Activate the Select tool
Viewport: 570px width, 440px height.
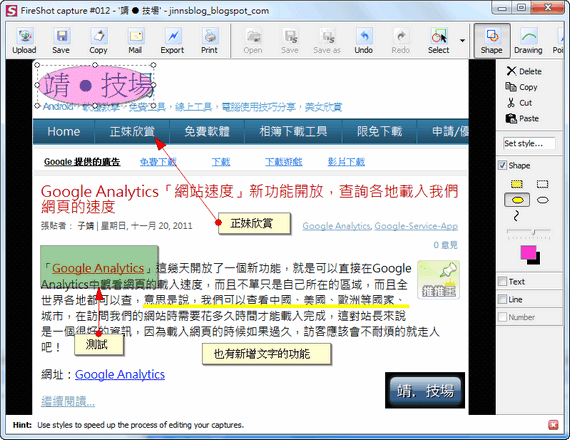[438, 41]
